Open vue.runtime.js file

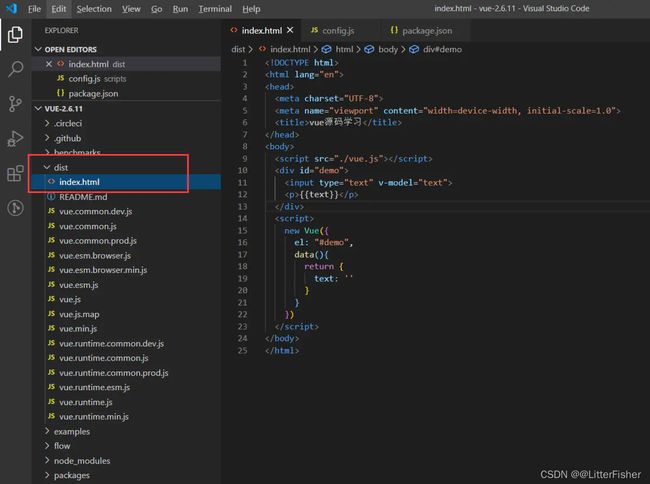coord(85,402)
